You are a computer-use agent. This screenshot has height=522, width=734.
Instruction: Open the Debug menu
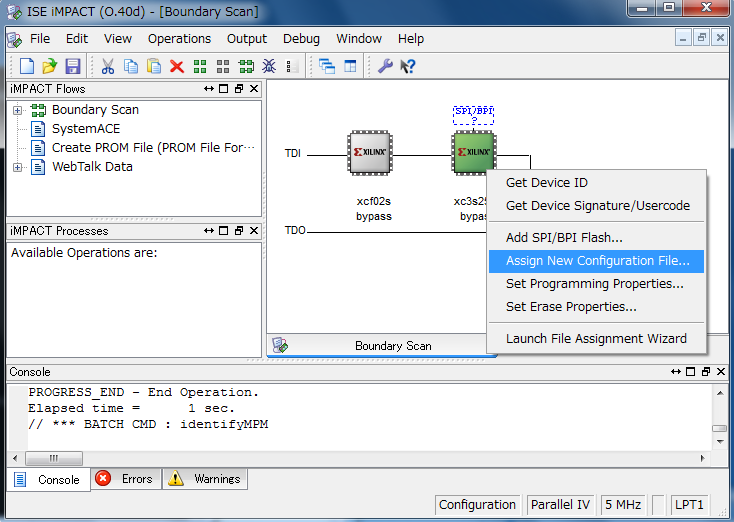coord(301,38)
